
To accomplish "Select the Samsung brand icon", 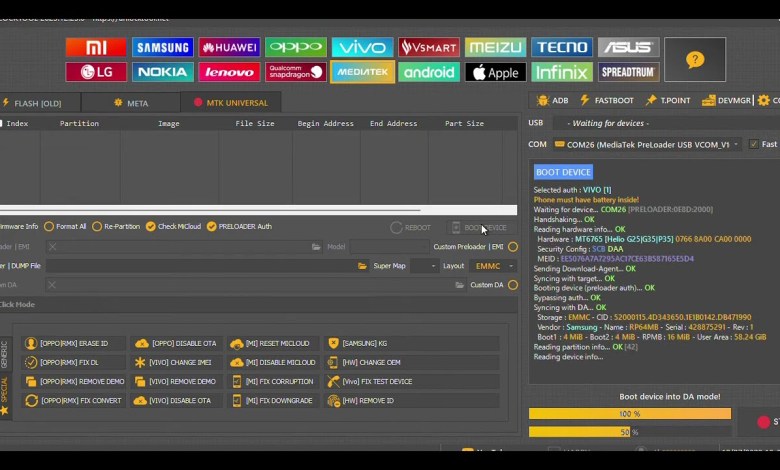I will coord(163,47).
